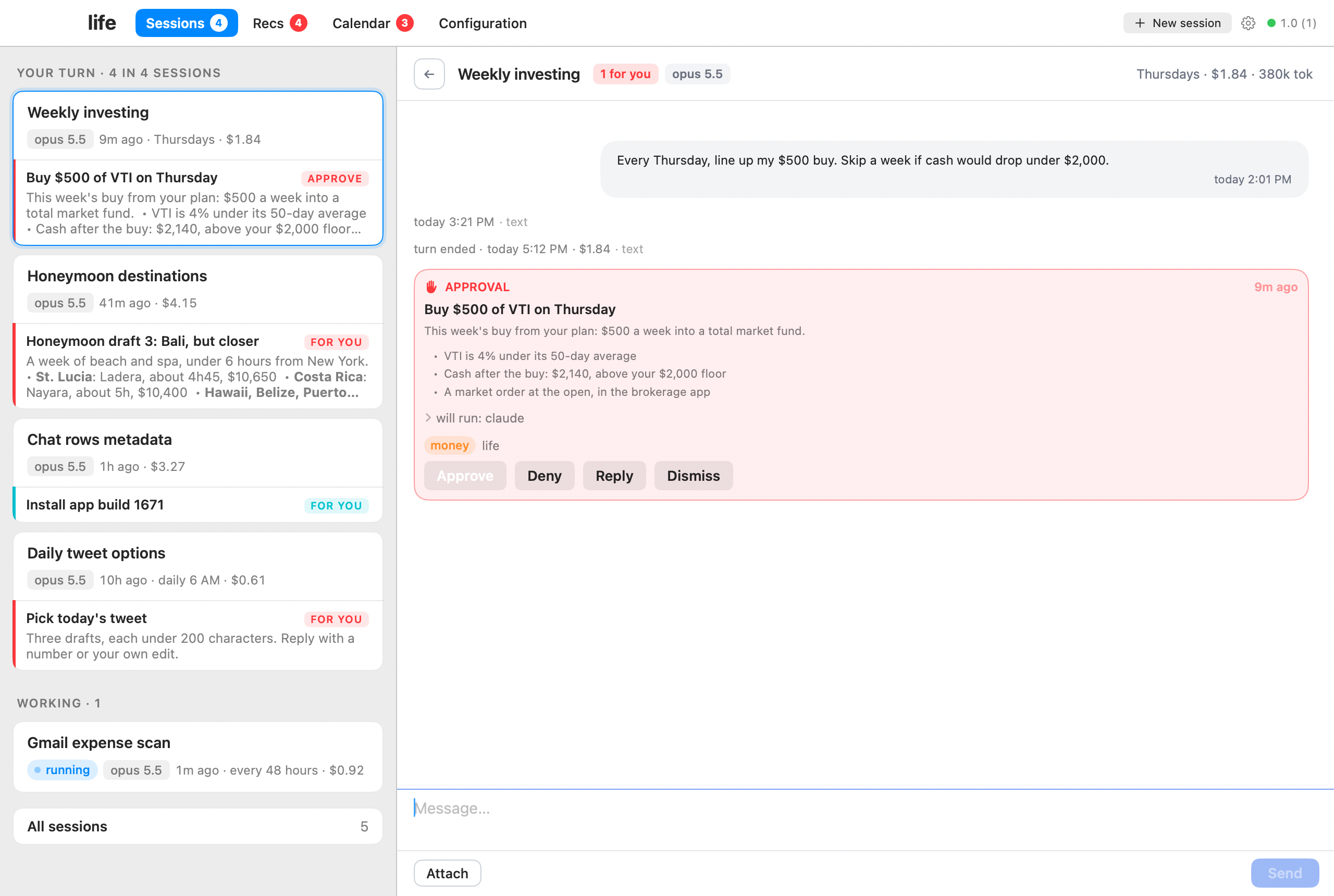1334x896 pixels.
Task: Click the opus 5.5 tag in Gmail expense scan
Action: tap(136, 770)
